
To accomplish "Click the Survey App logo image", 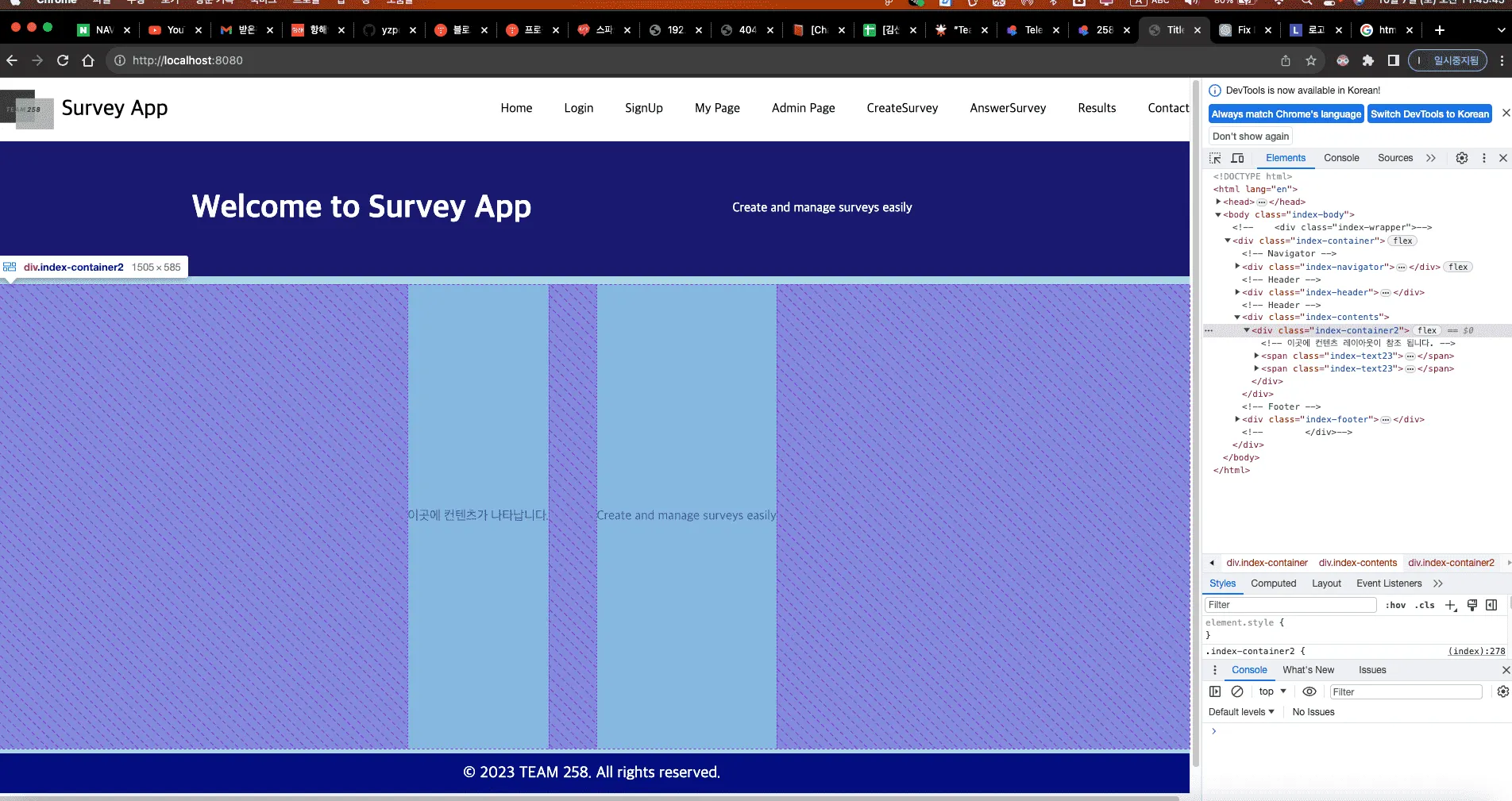I will [27, 110].
